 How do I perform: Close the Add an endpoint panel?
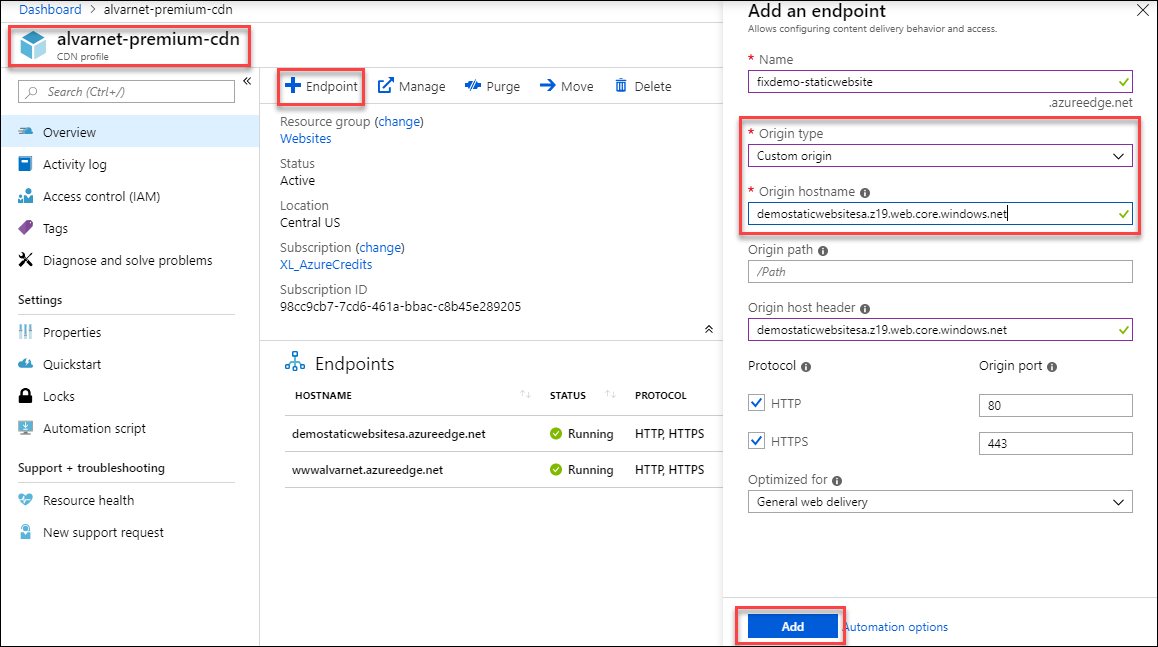(1142, 10)
